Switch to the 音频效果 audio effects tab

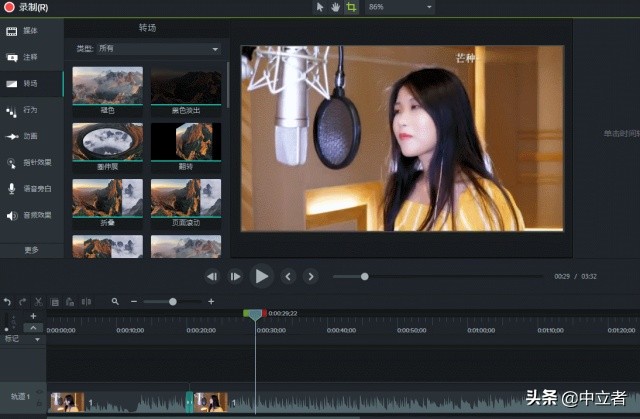tap(30, 215)
